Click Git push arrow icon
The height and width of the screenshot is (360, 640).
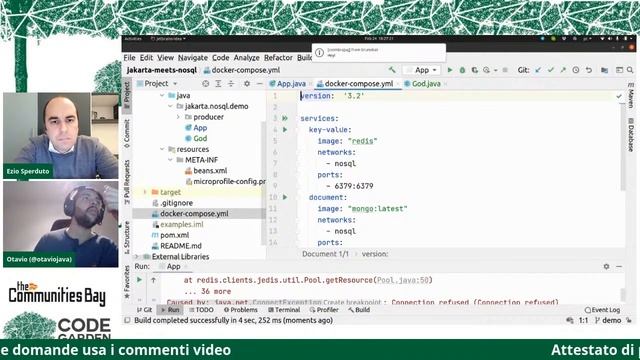pos(563,70)
